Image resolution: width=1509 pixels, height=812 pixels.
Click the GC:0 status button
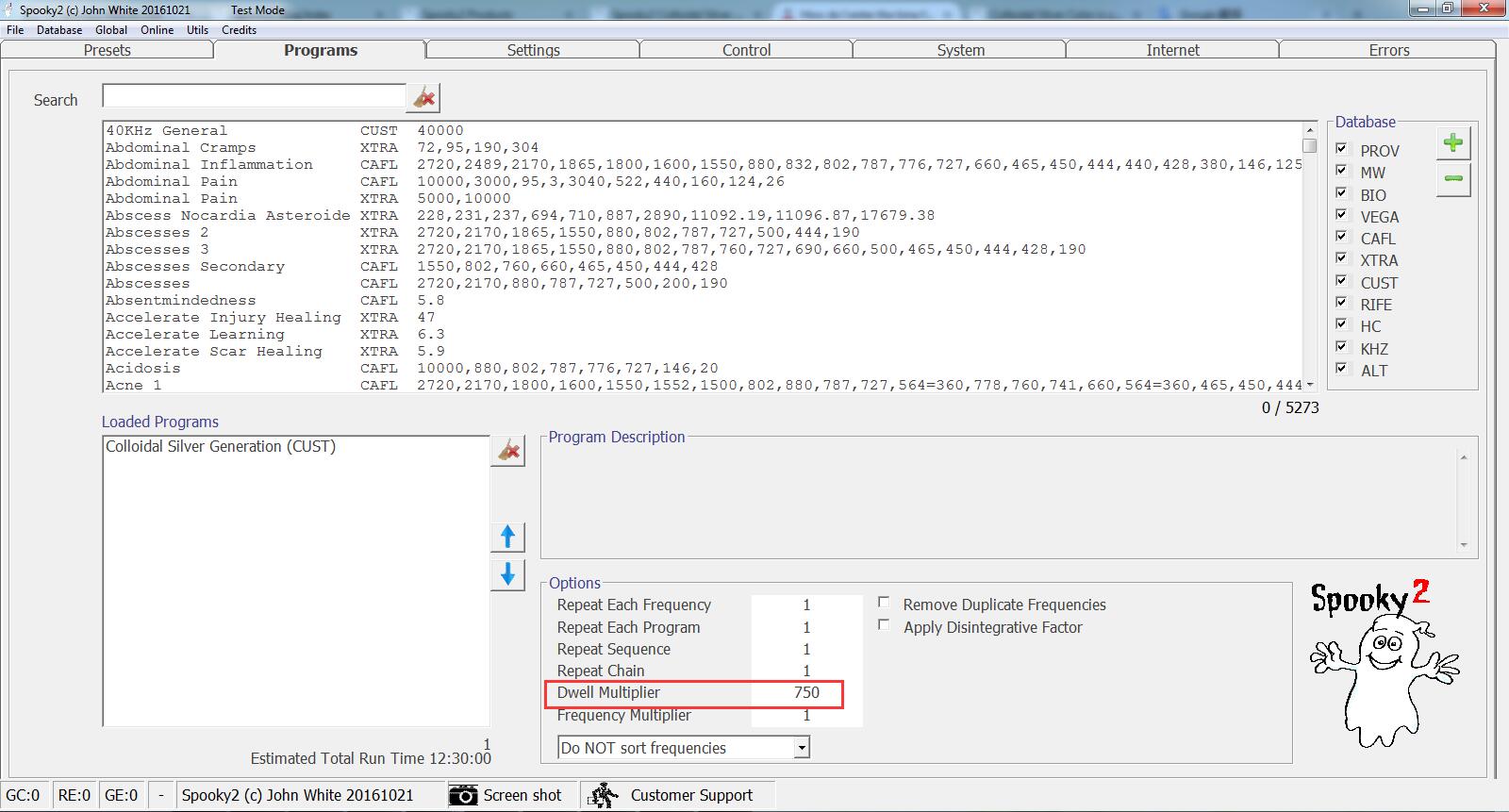point(24,795)
